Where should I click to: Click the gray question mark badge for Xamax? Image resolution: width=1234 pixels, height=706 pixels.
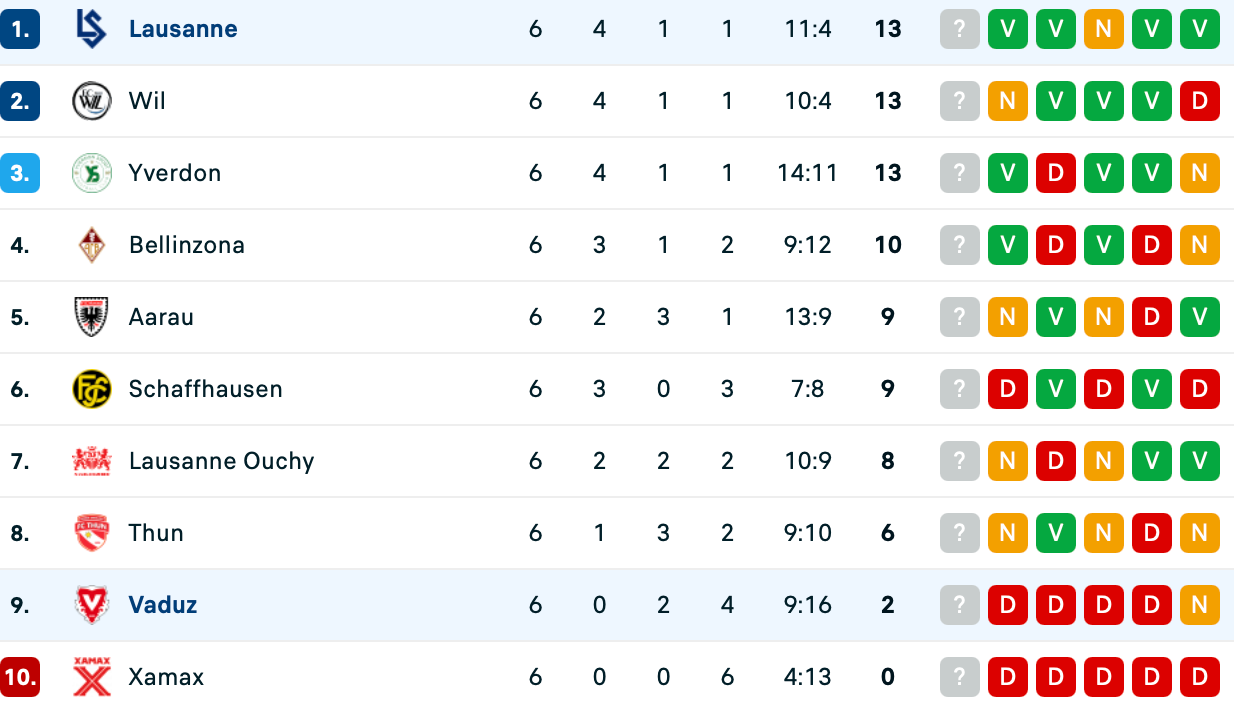pyautogui.click(x=959, y=677)
